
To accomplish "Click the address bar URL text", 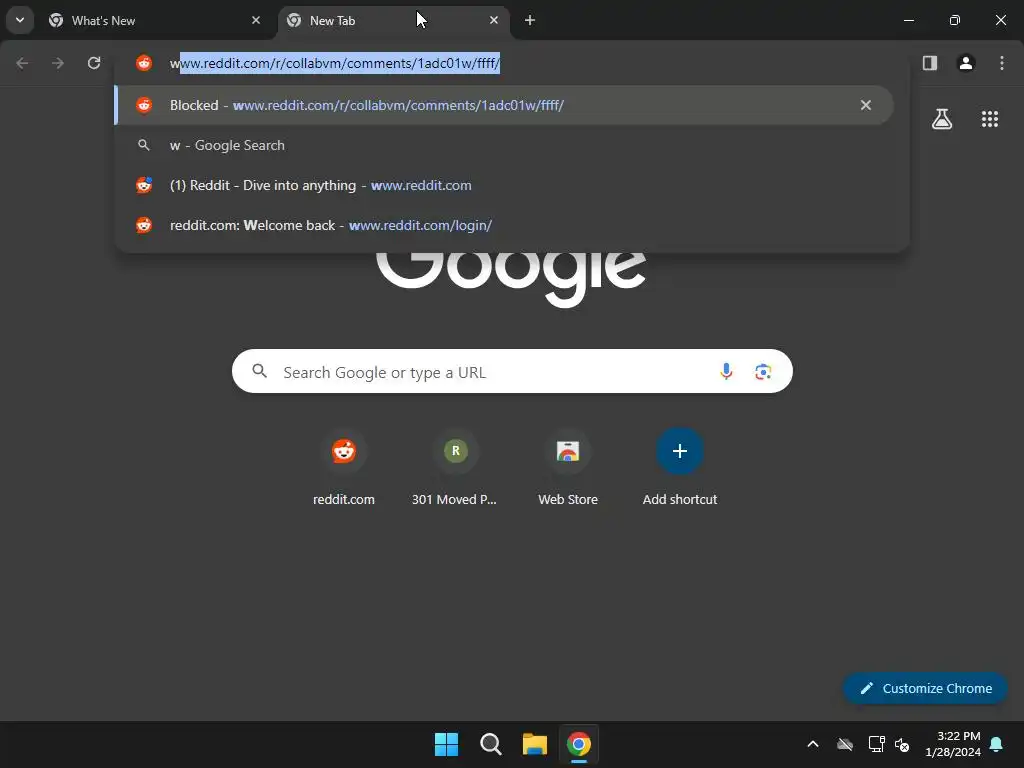I will (335, 63).
